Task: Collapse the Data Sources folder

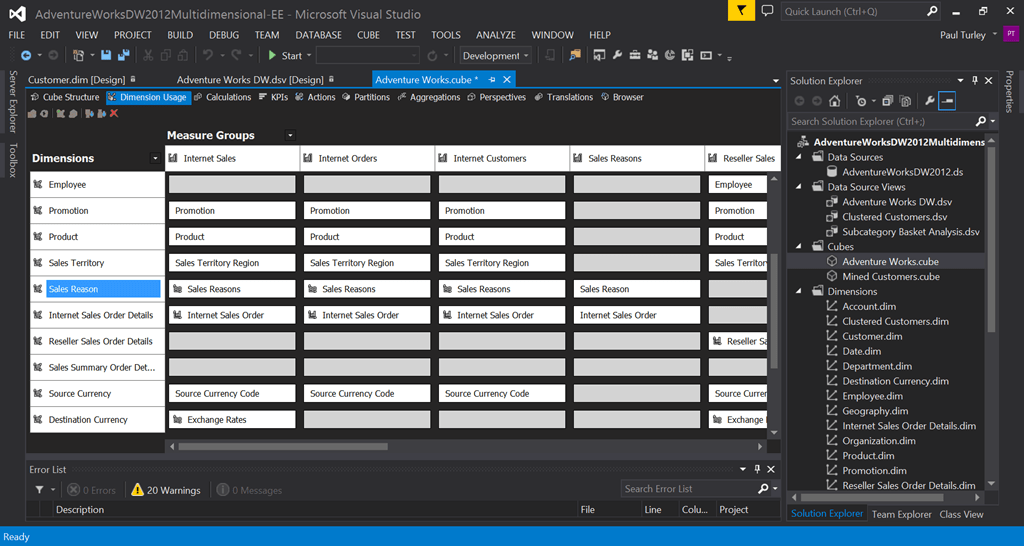Action: (x=799, y=157)
